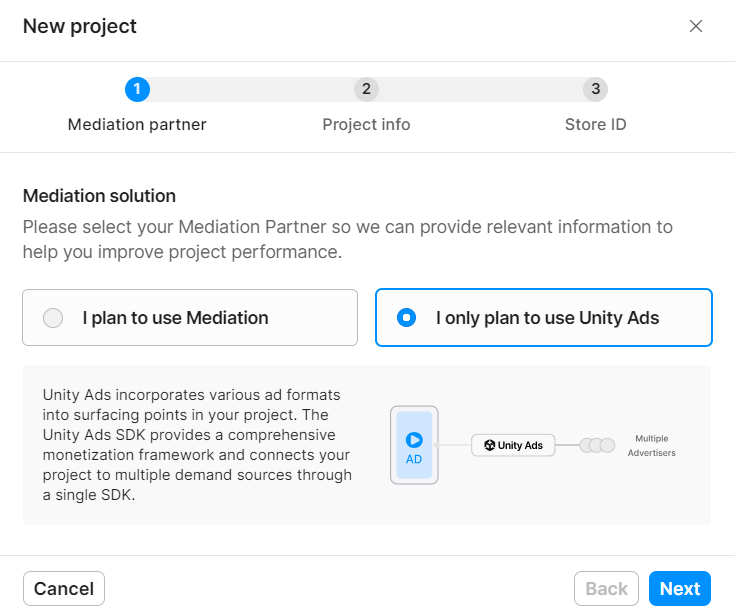Image resolution: width=735 pixels, height=615 pixels.
Task: Click the 'Project info' step label
Action: click(366, 124)
